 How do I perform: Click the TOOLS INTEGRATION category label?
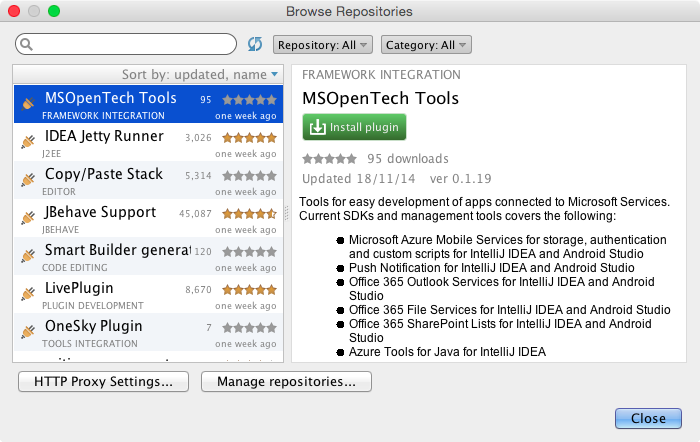coord(90,344)
